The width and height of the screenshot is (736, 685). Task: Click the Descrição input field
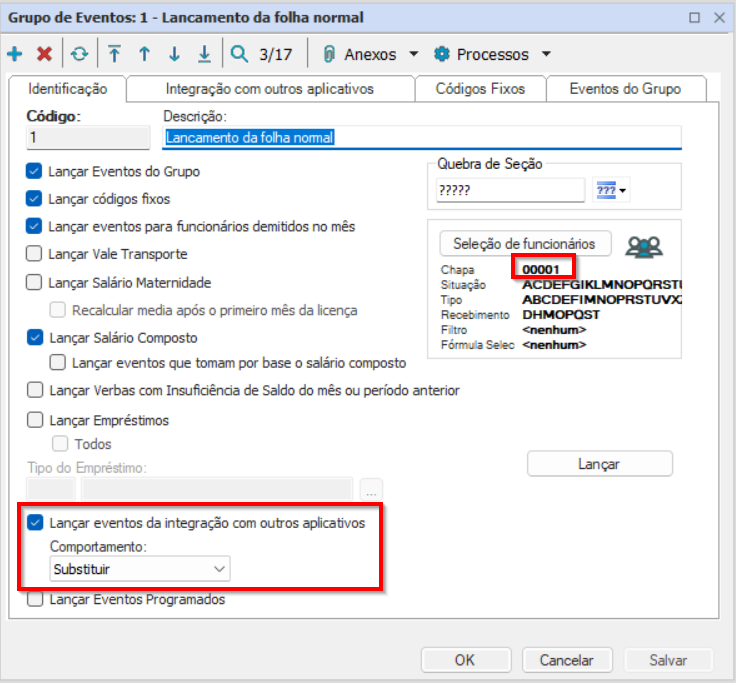(x=422, y=138)
